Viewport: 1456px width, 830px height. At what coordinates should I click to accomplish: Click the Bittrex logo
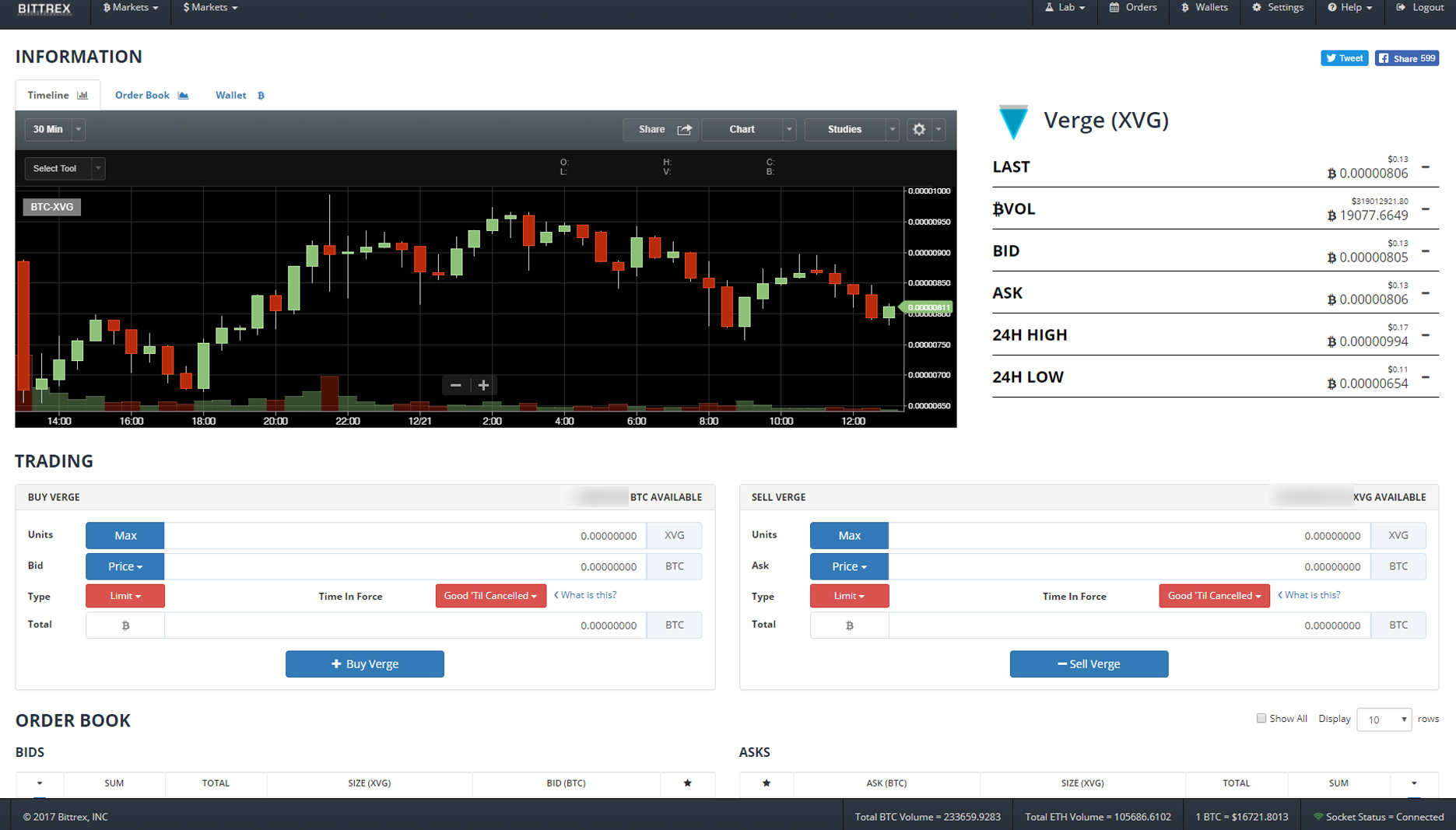tap(44, 9)
